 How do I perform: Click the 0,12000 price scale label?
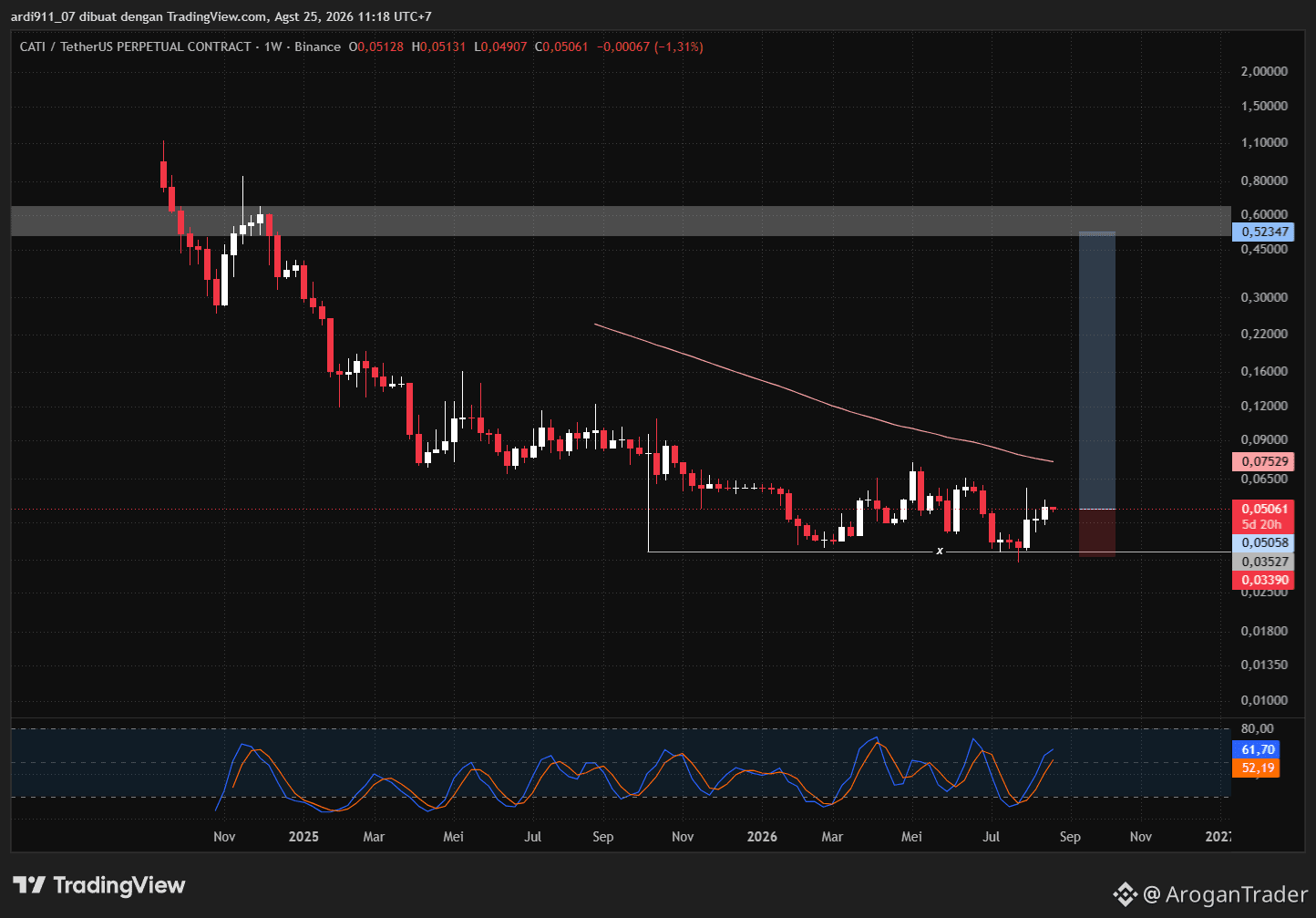[1264, 406]
